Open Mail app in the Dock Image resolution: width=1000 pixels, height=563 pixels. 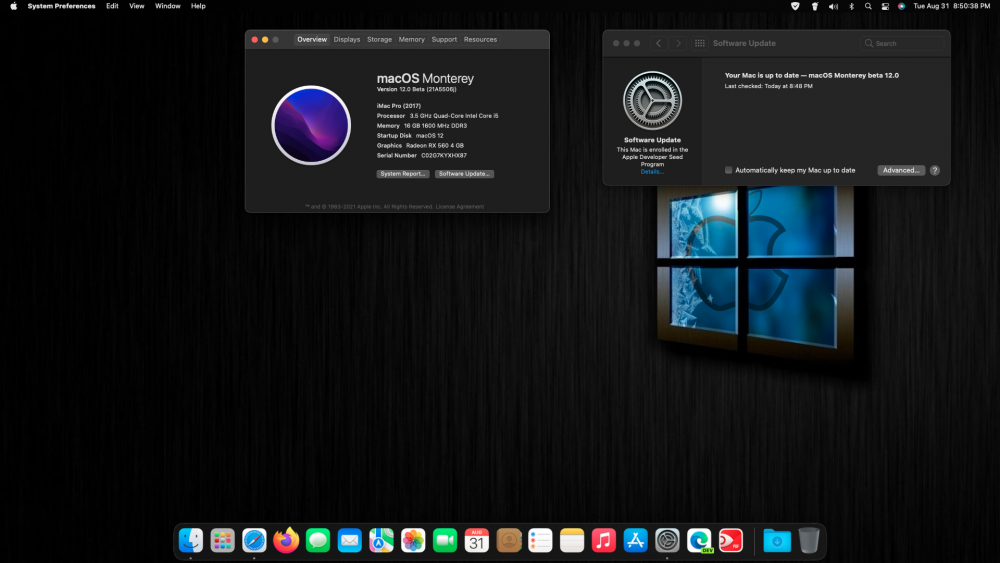(x=349, y=541)
